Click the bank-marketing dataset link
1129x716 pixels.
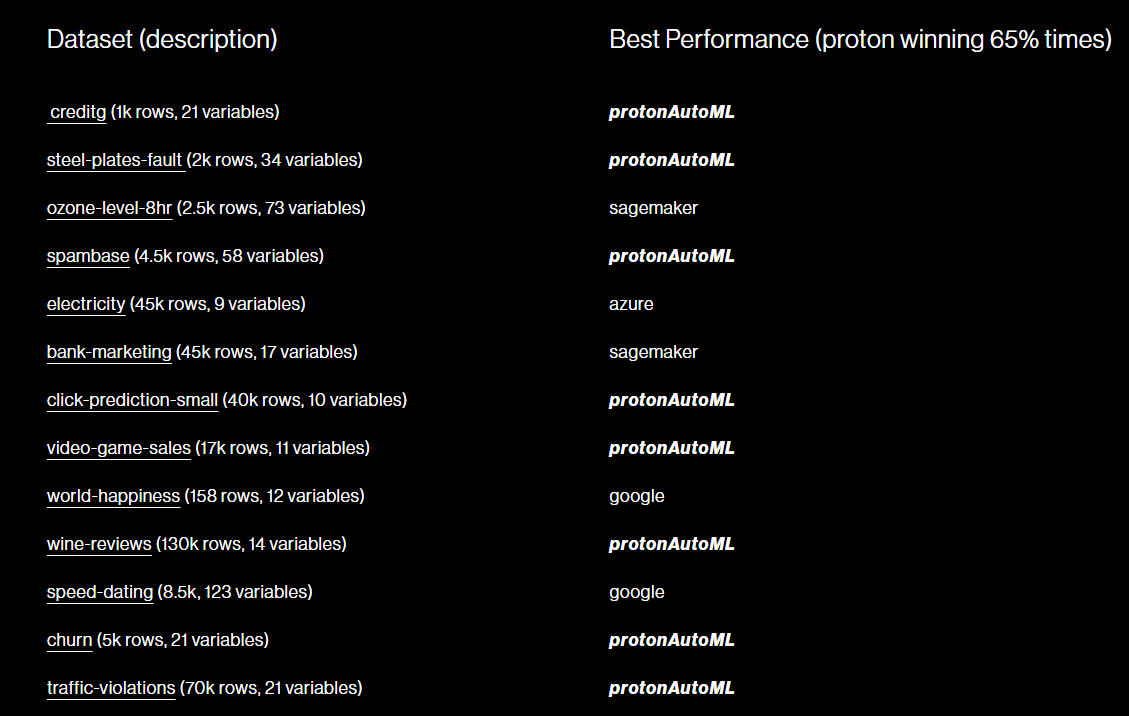pyautogui.click(x=109, y=352)
